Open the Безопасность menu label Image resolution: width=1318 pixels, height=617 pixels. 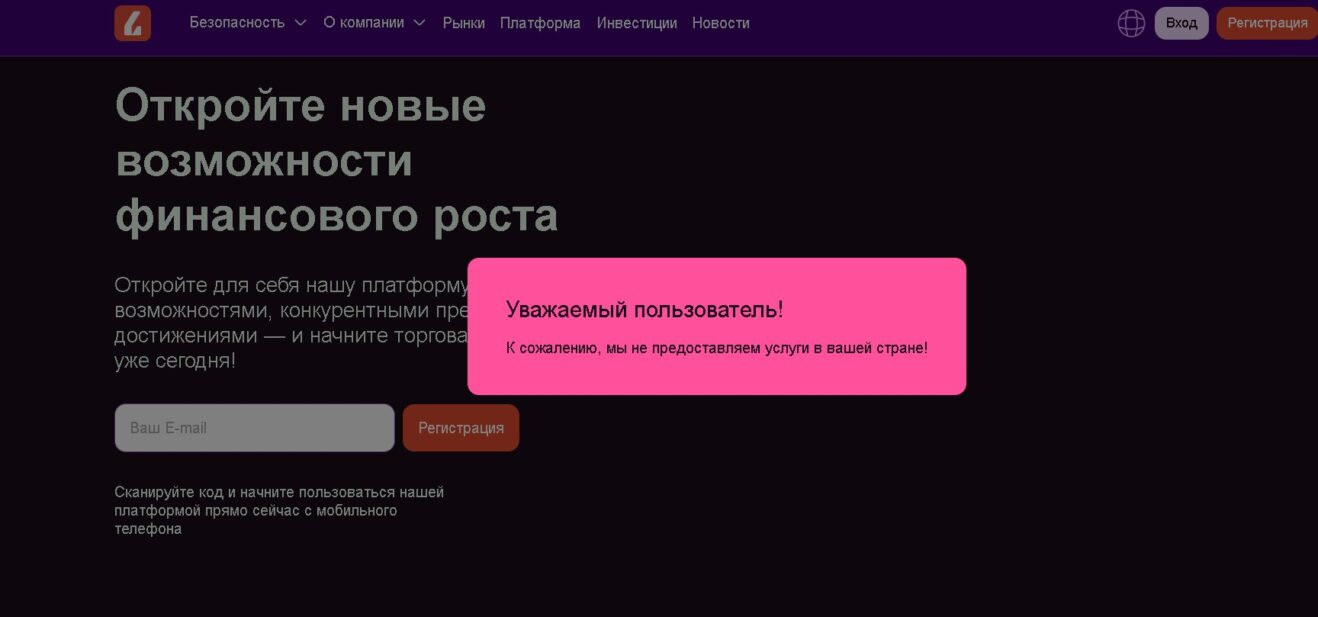[237, 23]
